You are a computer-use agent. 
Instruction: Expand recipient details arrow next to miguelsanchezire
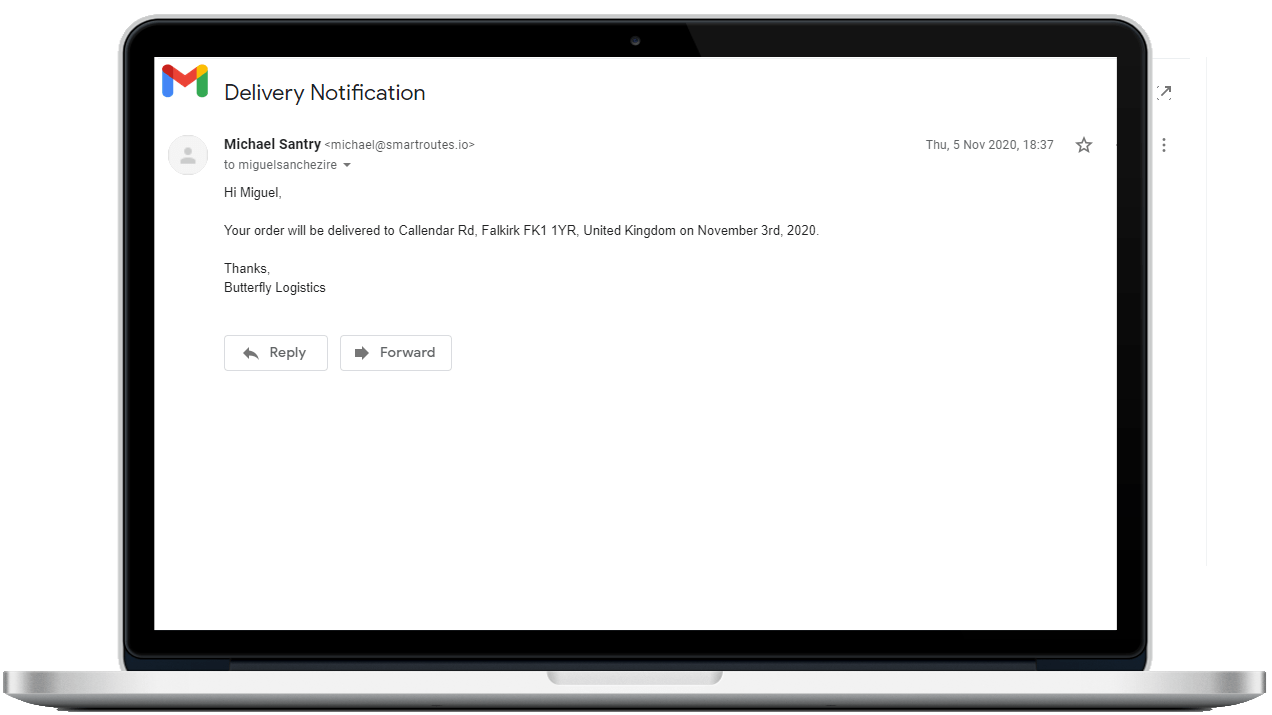pos(347,165)
